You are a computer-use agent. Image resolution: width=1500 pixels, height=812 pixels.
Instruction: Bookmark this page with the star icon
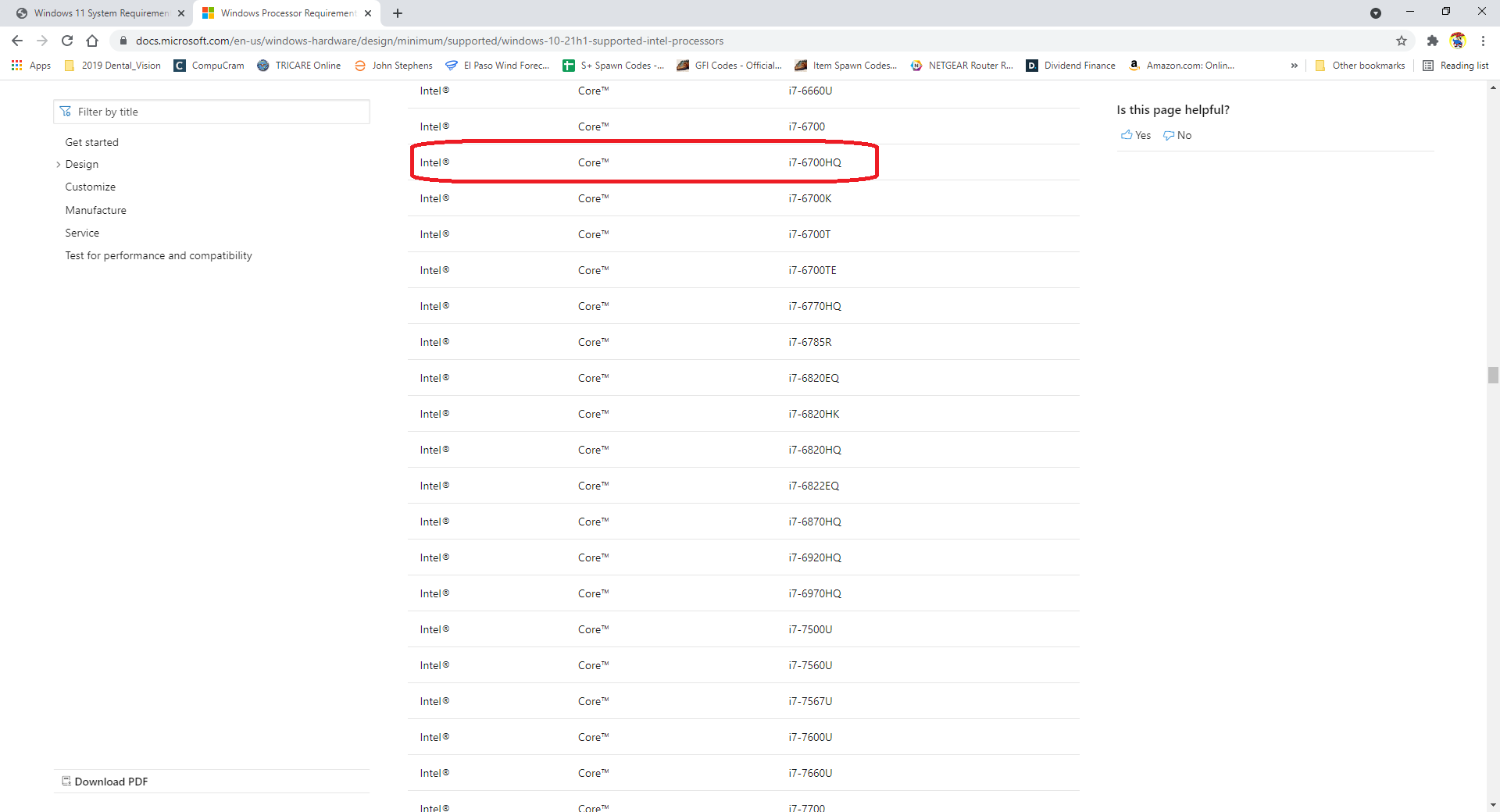(x=1402, y=41)
